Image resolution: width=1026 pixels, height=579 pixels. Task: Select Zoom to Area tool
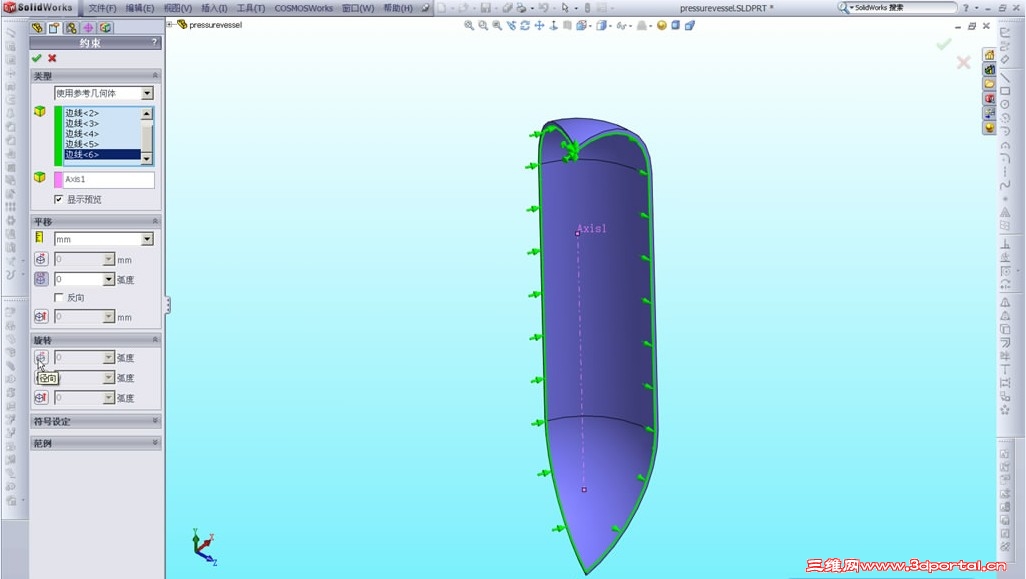(x=483, y=26)
